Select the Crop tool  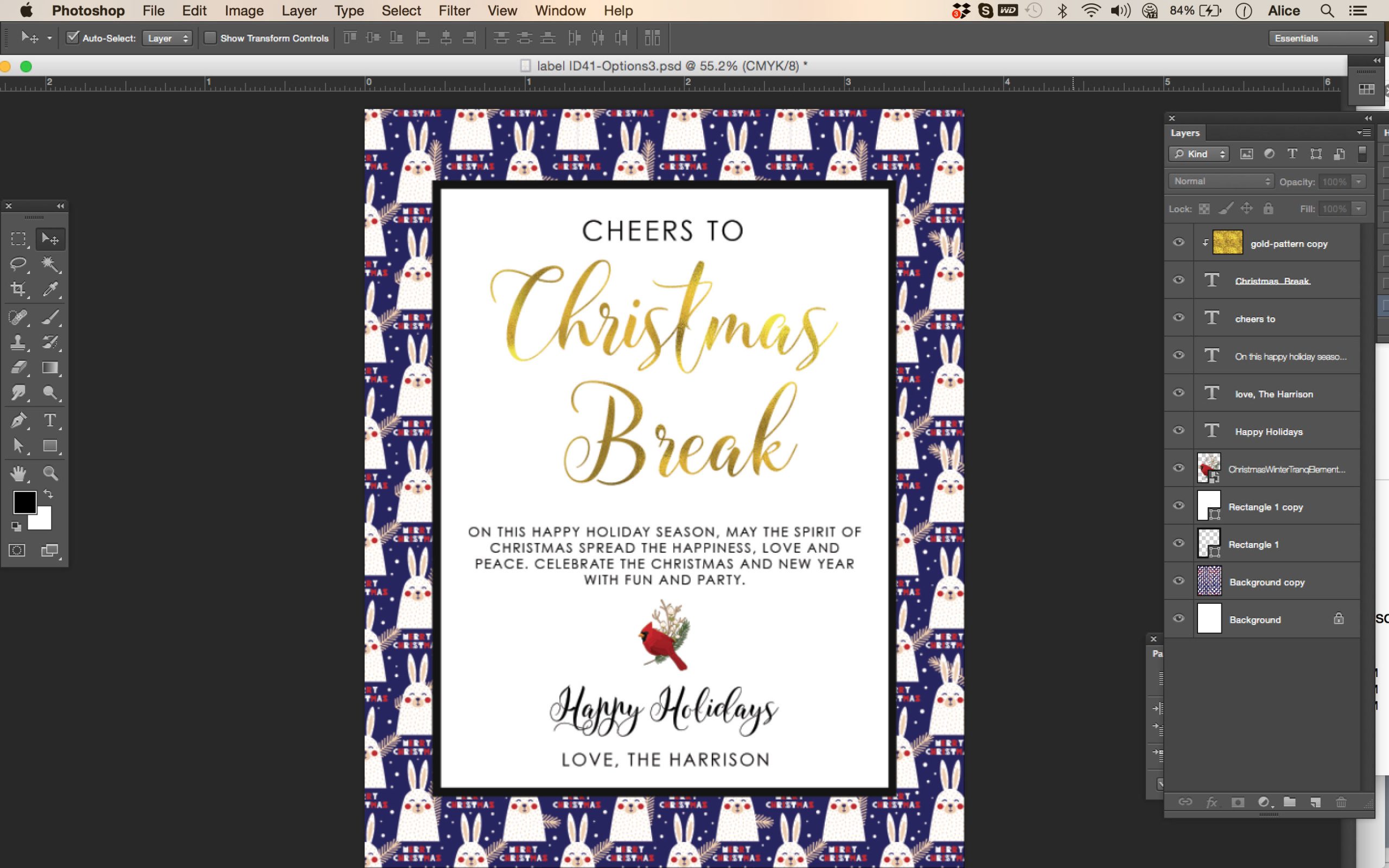click(18, 289)
